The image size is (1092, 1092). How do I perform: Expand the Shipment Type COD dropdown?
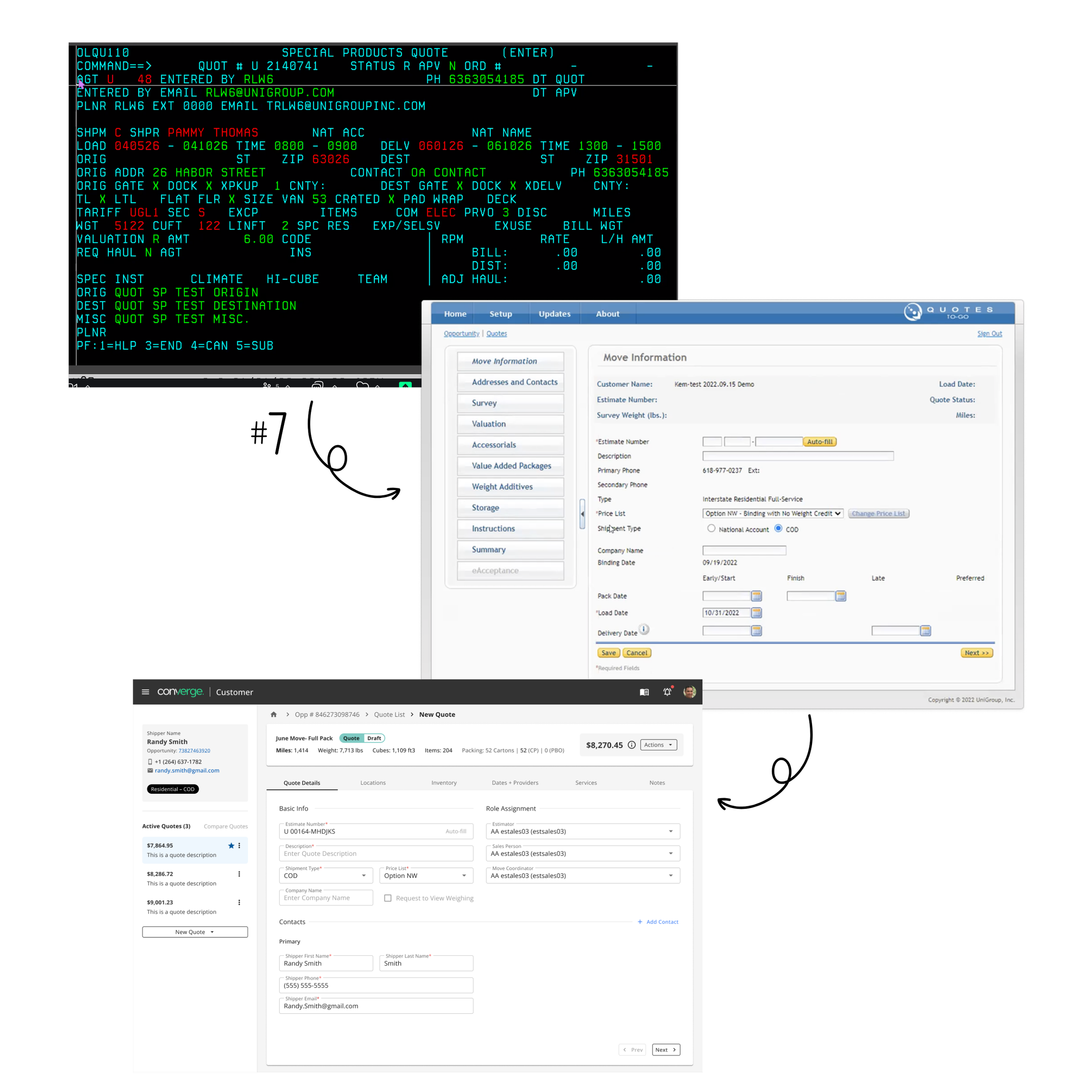point(325,875)
